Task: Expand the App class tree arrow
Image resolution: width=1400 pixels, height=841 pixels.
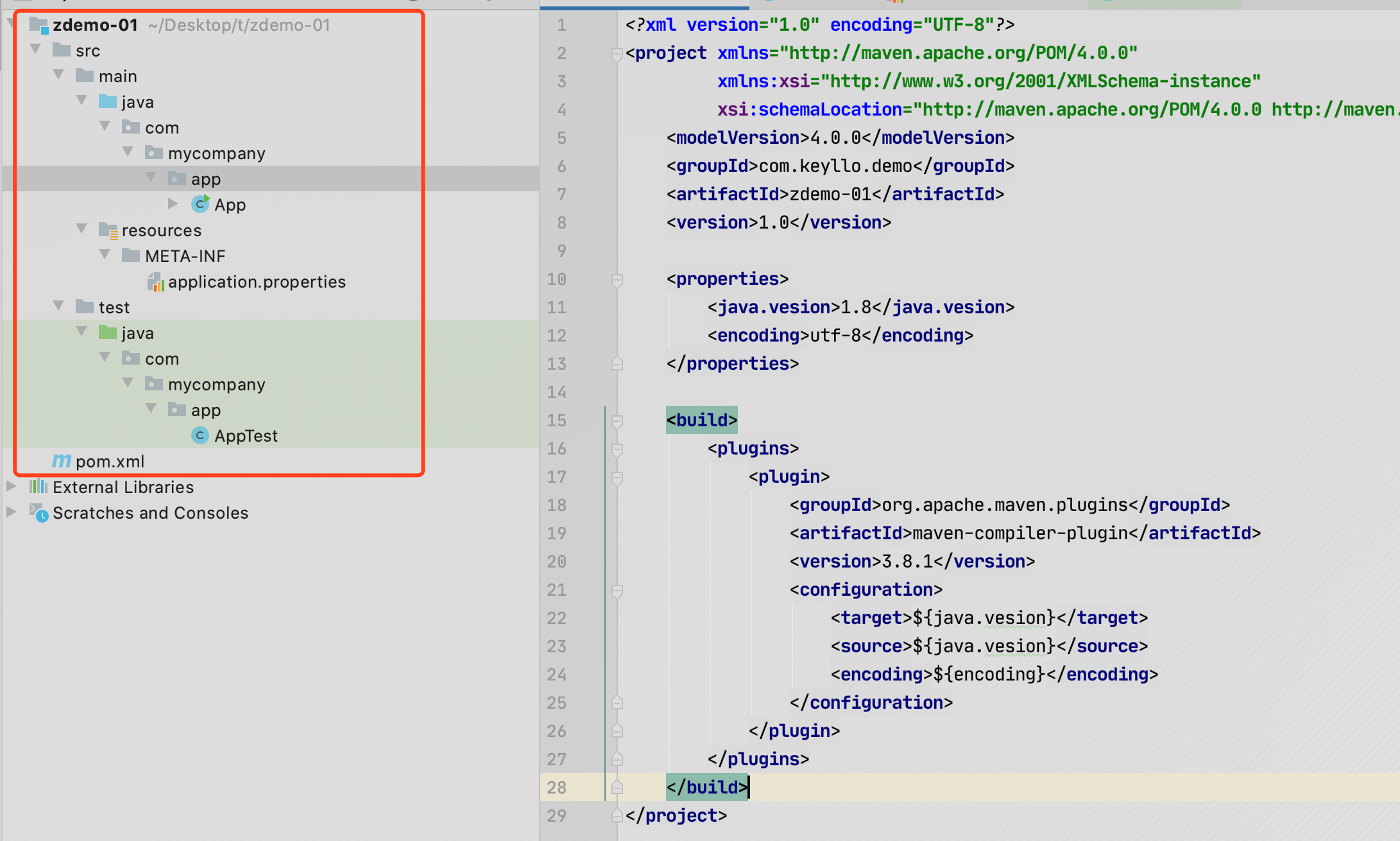Action: point(173,204)
